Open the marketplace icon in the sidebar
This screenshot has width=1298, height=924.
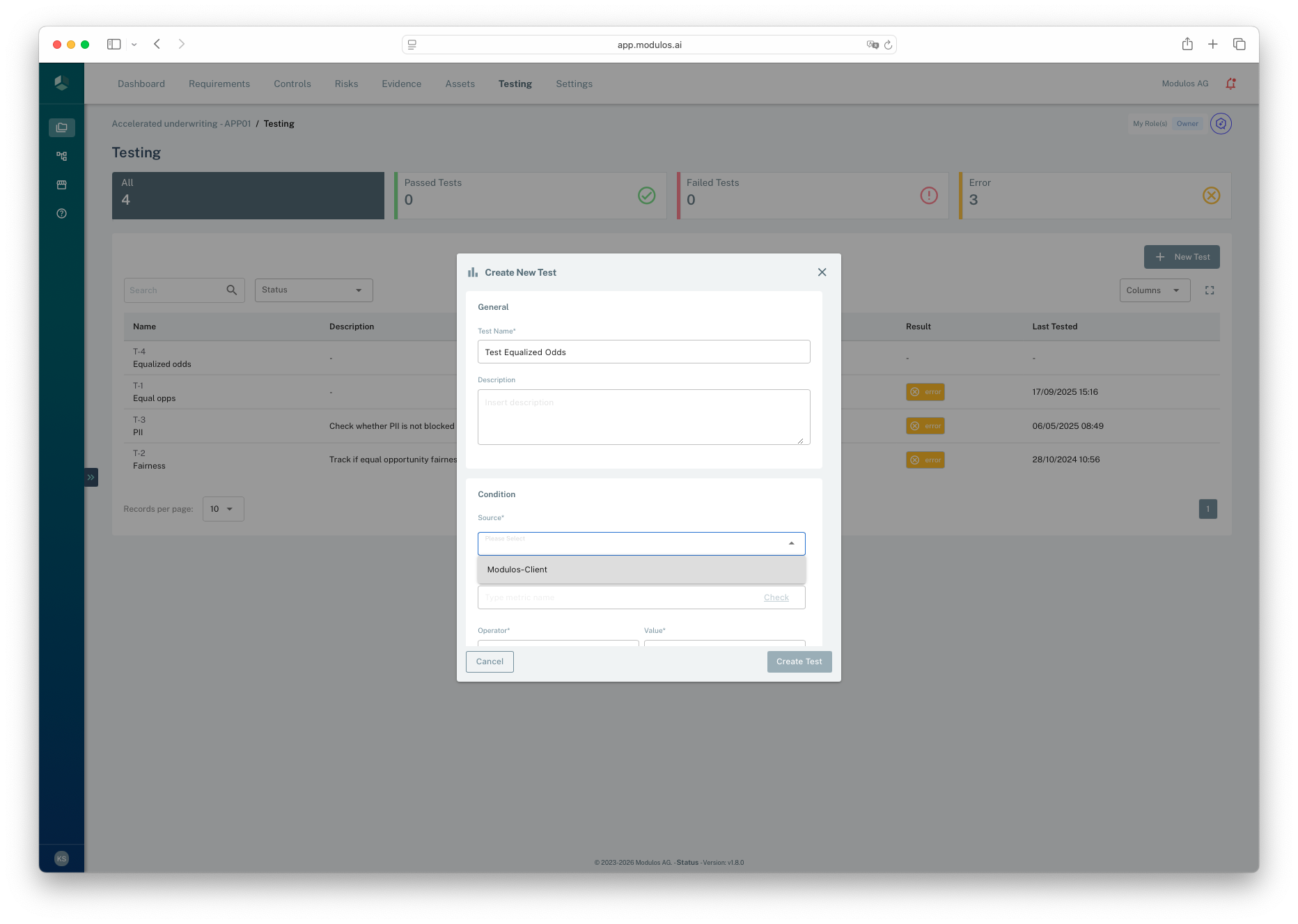[x=61, y=185]
